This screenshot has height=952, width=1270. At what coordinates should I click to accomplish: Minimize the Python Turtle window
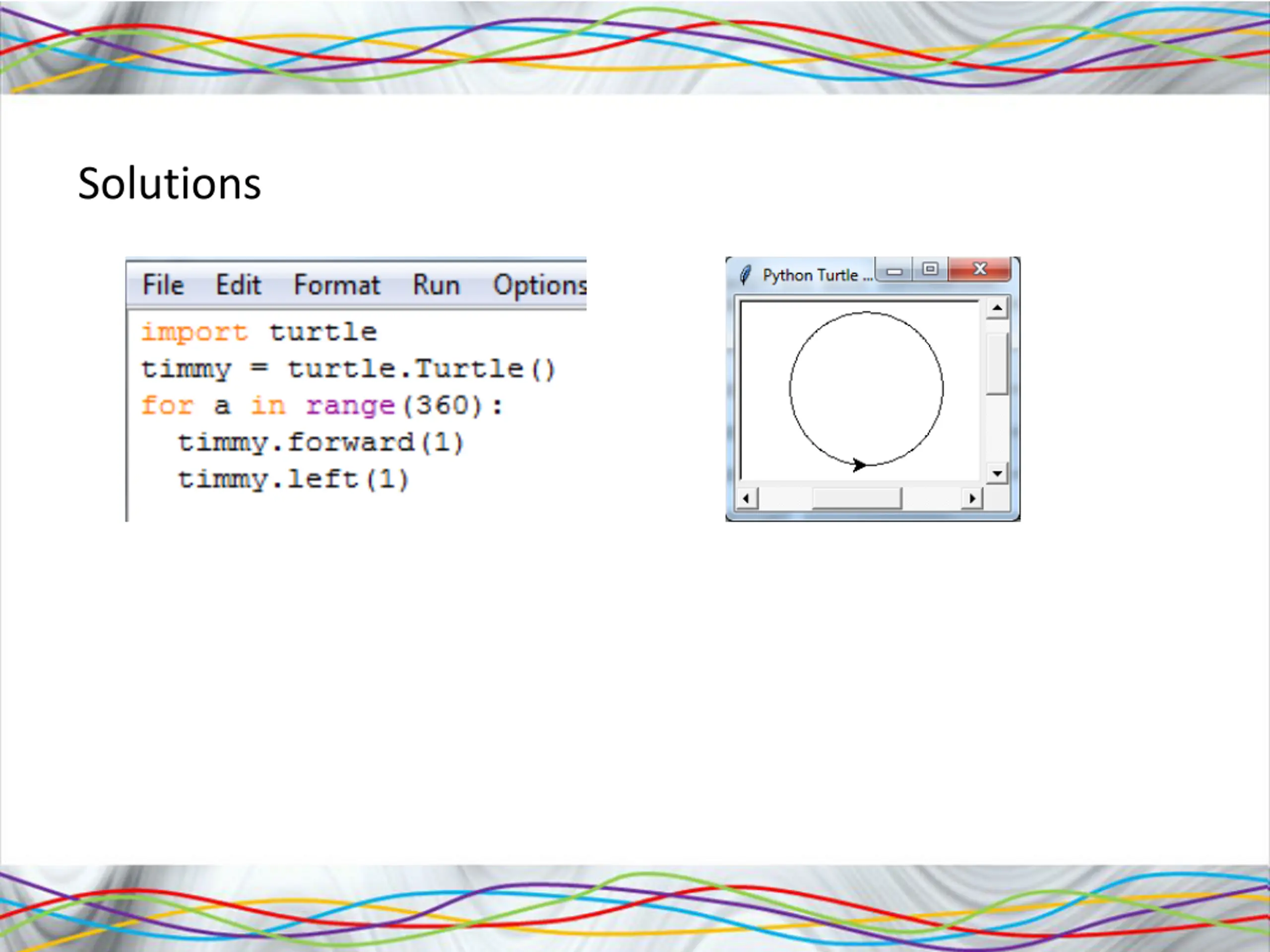click(894, 270)
